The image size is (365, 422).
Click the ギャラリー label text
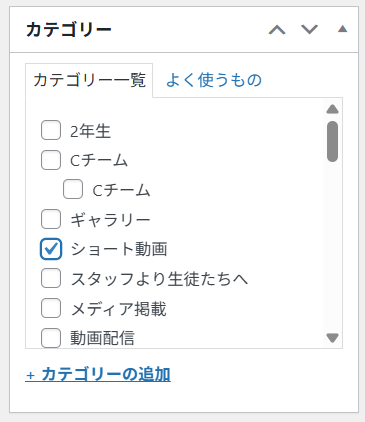(110, 220)
